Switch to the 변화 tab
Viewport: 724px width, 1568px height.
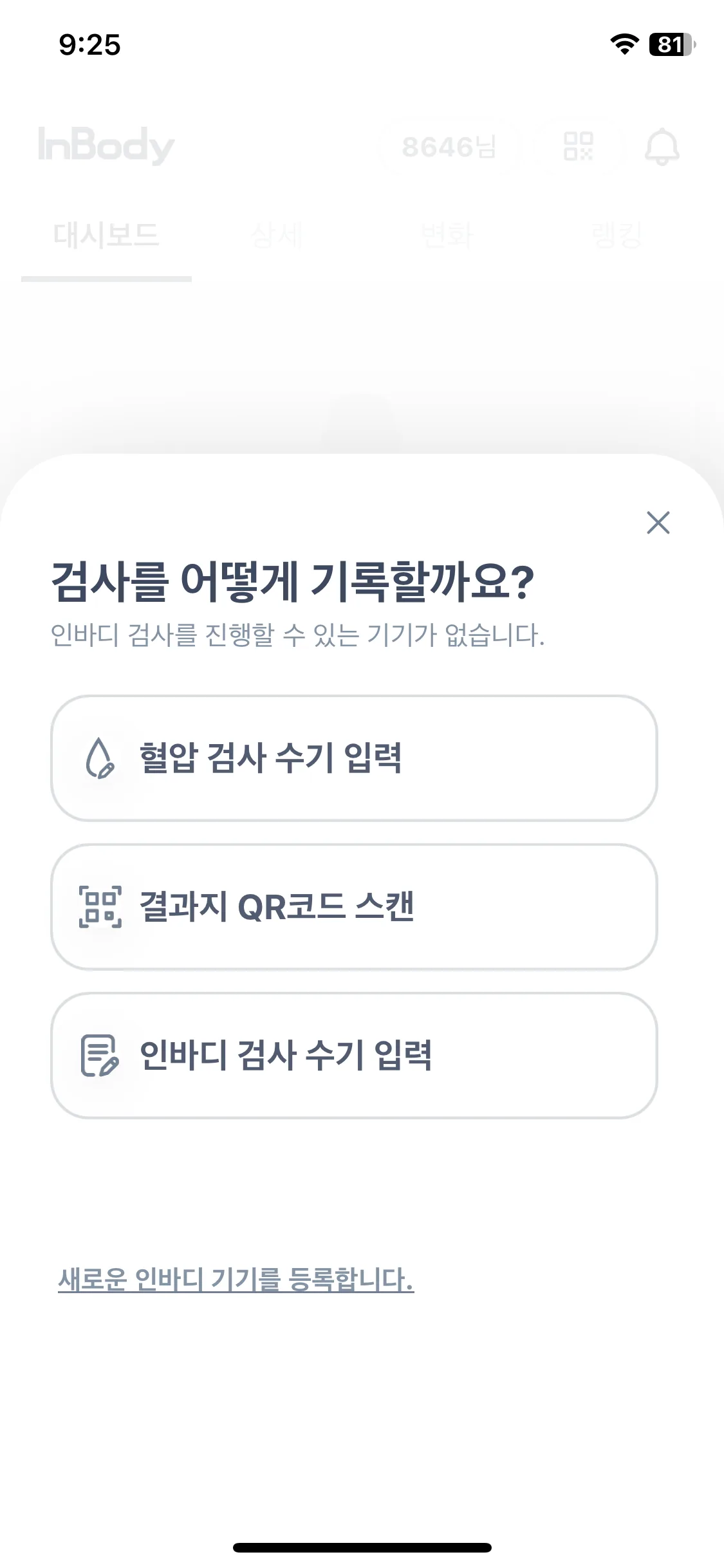[447, 235]
